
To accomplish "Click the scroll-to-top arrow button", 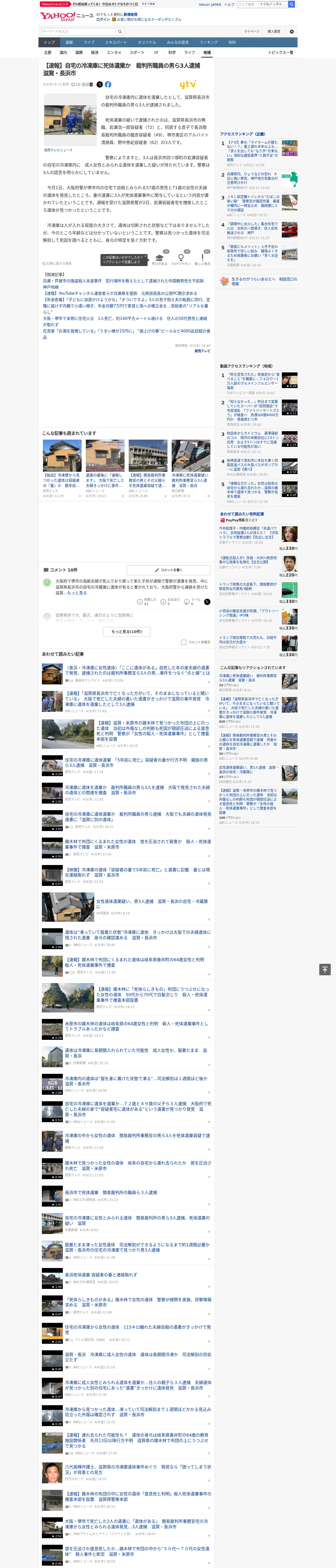I will tap(325, 969).
